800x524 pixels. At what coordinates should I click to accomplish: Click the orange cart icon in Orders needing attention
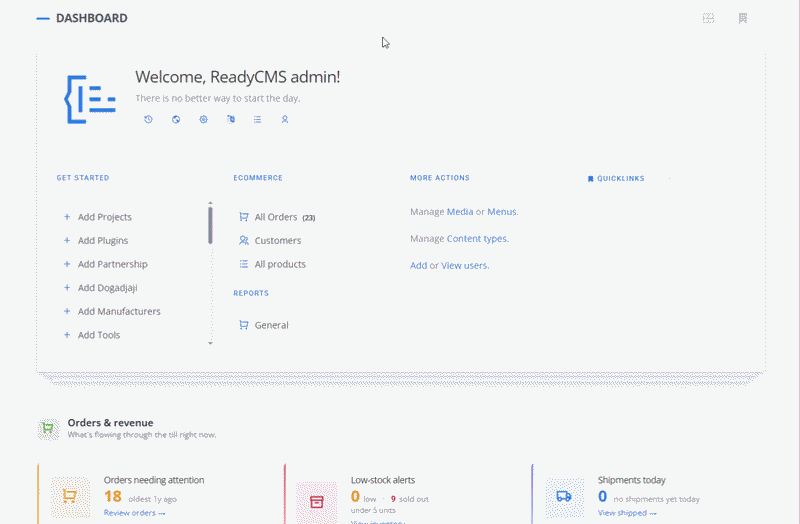[x=70, y=497]
